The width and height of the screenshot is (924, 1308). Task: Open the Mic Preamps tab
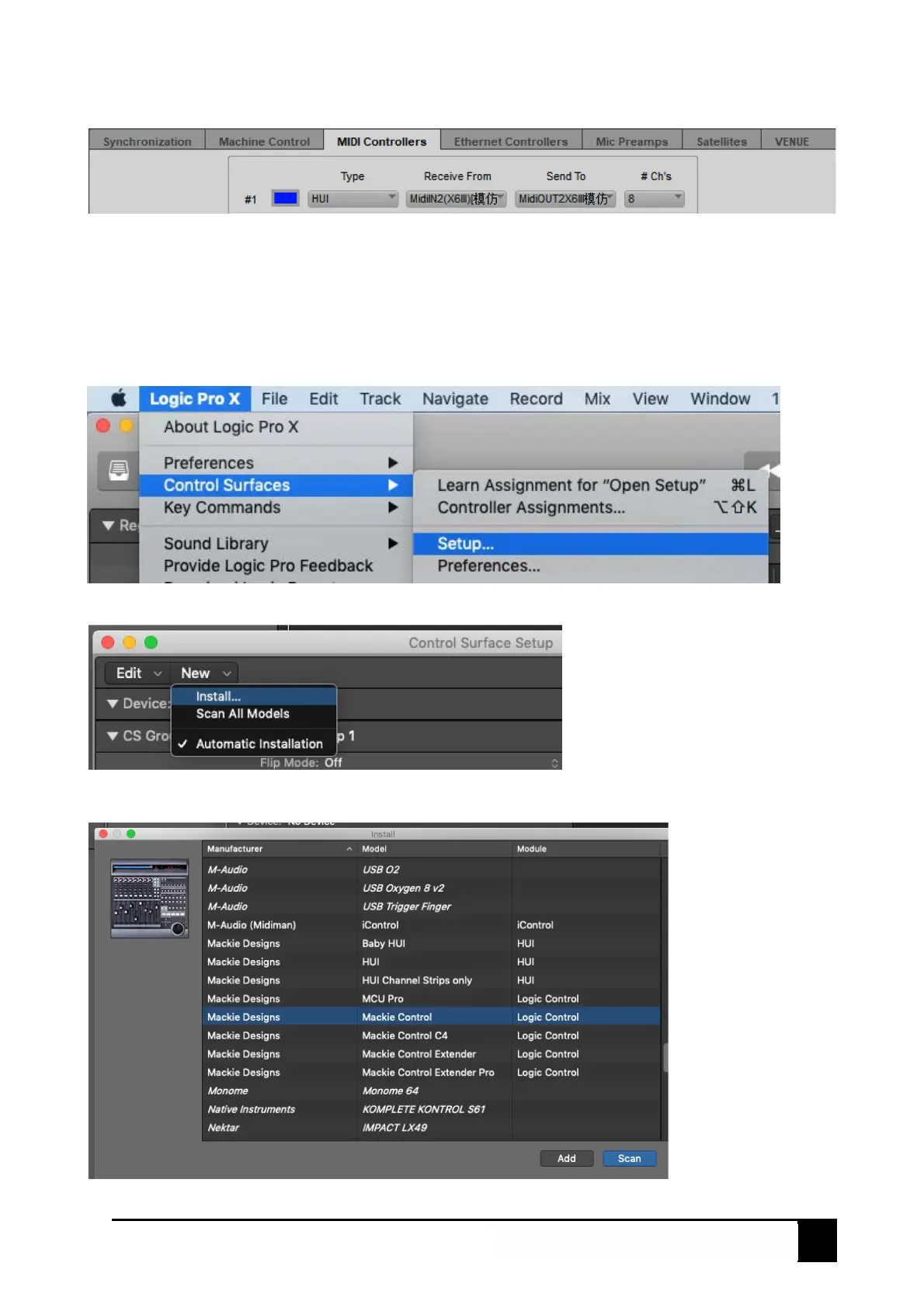pos(632,141)
